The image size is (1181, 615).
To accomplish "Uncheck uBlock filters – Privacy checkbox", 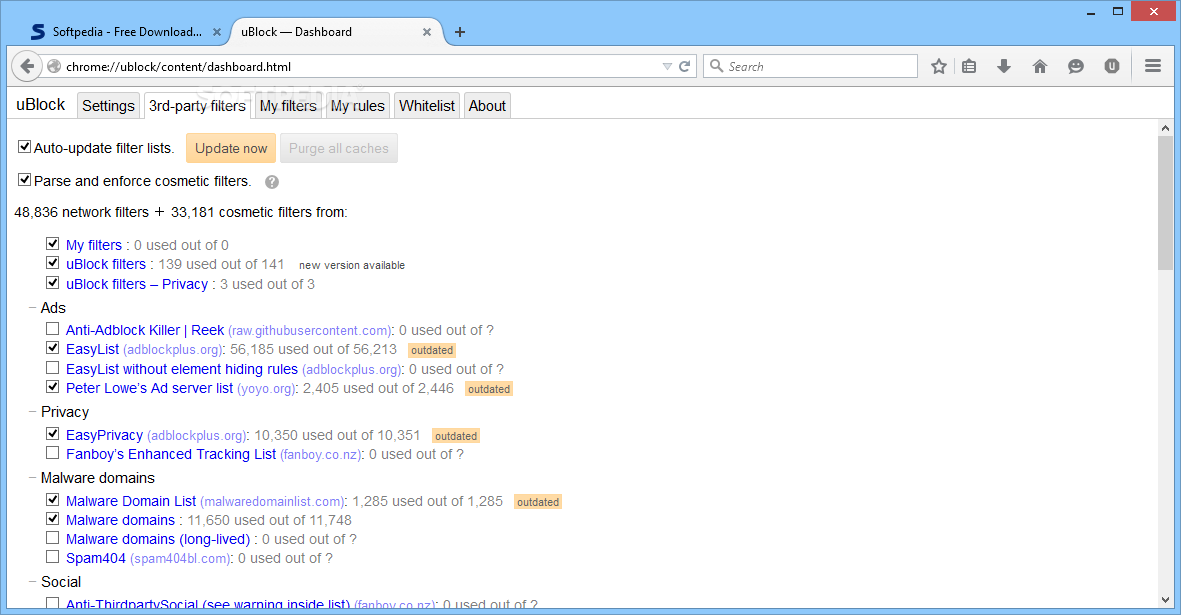I will pos(52,282).
